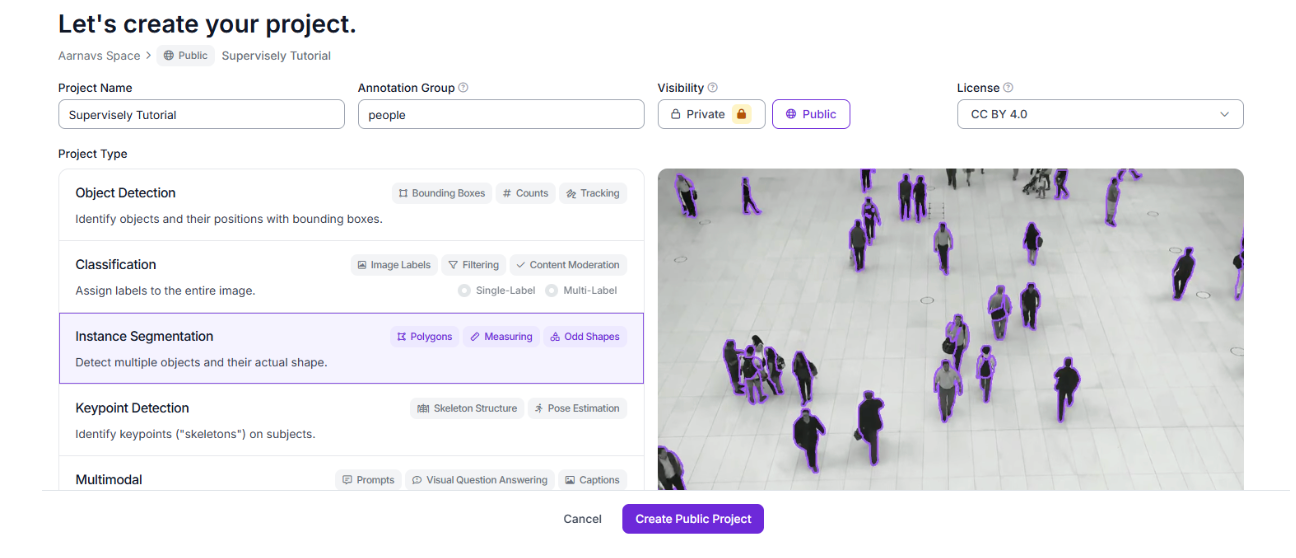Image resolution: width=1296 pixels, height=558 pixels.
Task: Choose the Keypoint Detection project type
Action: point(351,420)
